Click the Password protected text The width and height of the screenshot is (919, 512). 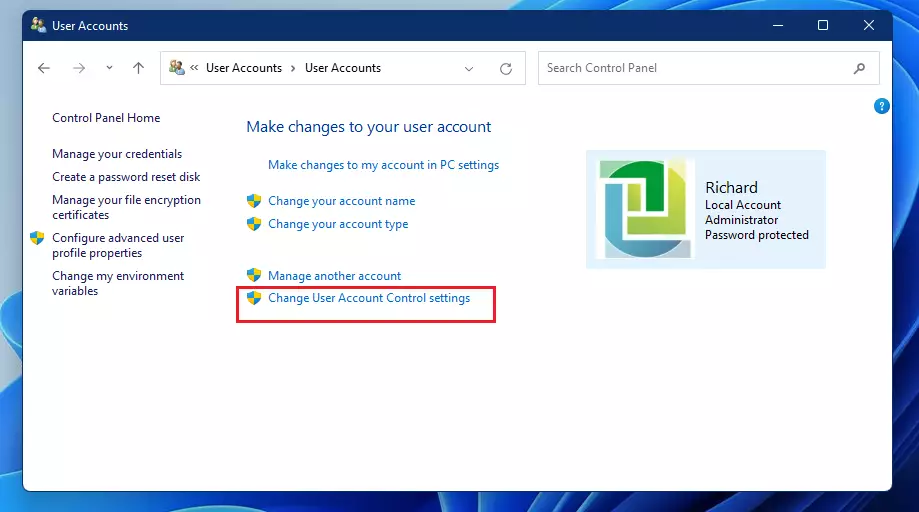(757, 235)
